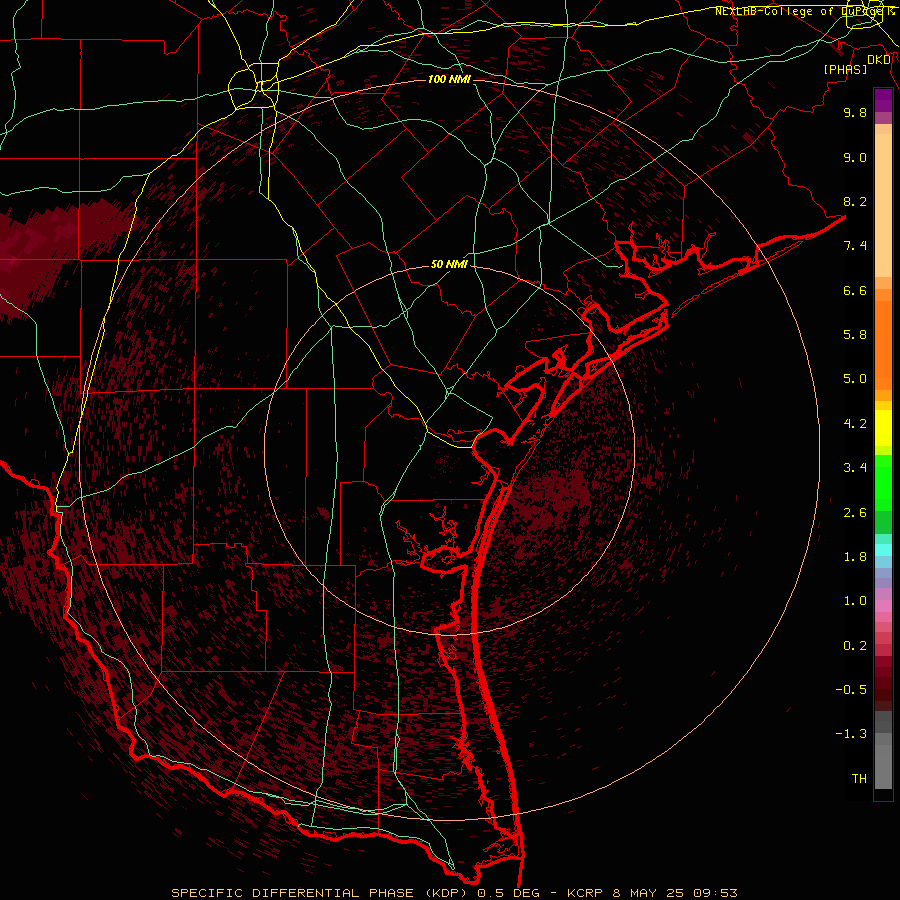Click the 1.0 legend value

click(855, 601)
